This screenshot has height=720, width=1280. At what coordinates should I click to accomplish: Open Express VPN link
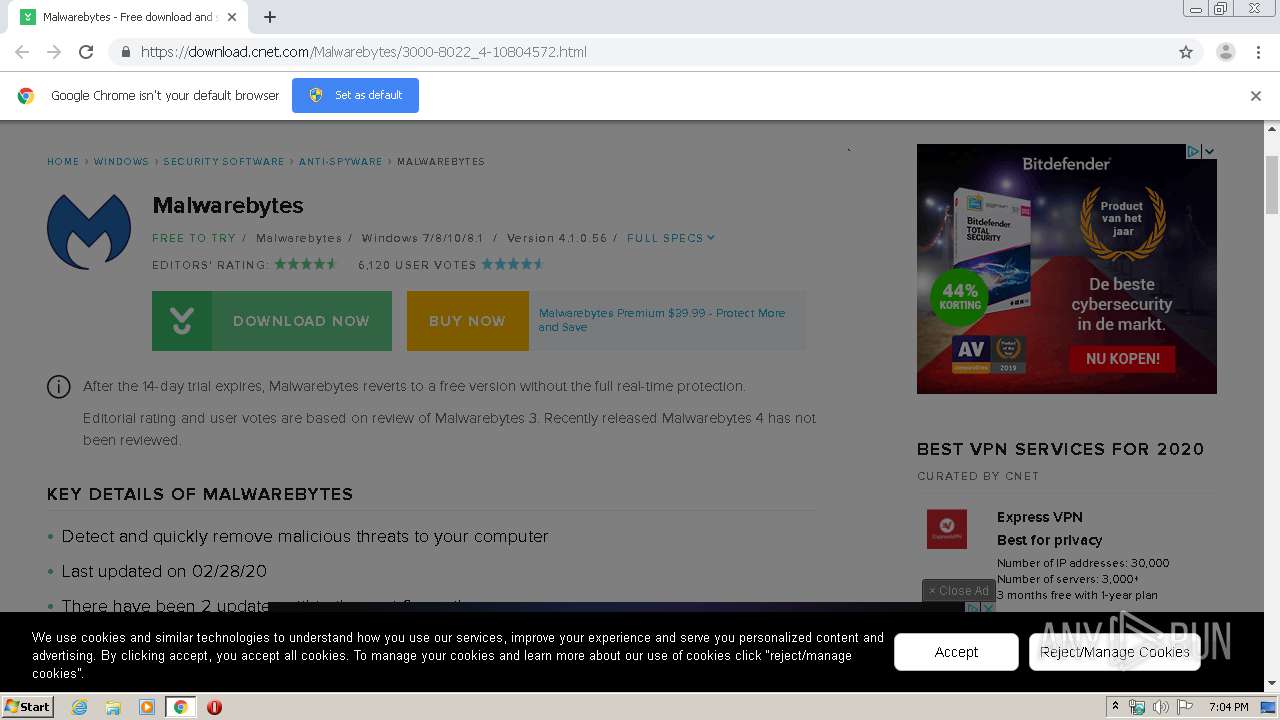click(1039, 517)
